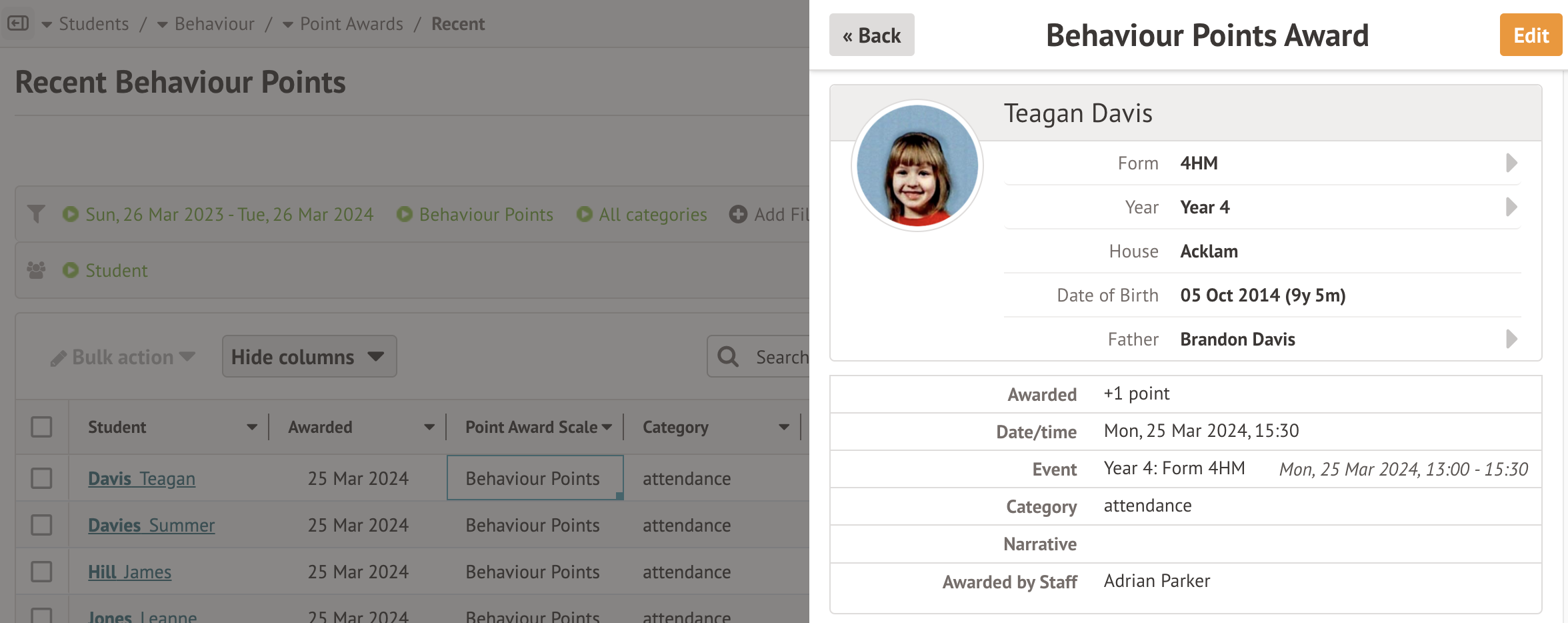
Task: Click the date range filter arrow icon
Action: [x=70, y=214]
